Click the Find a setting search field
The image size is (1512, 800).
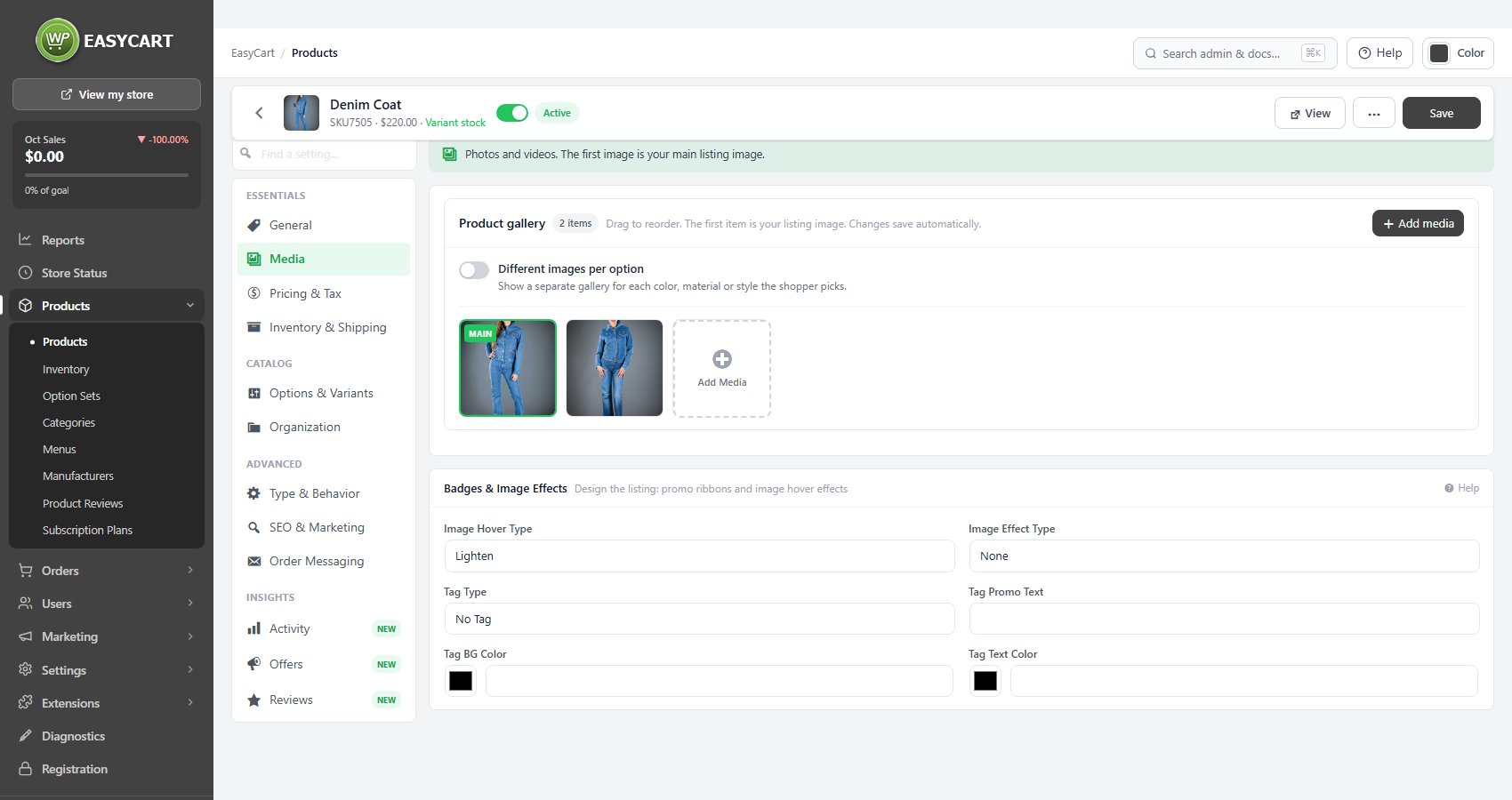(325, 154)
